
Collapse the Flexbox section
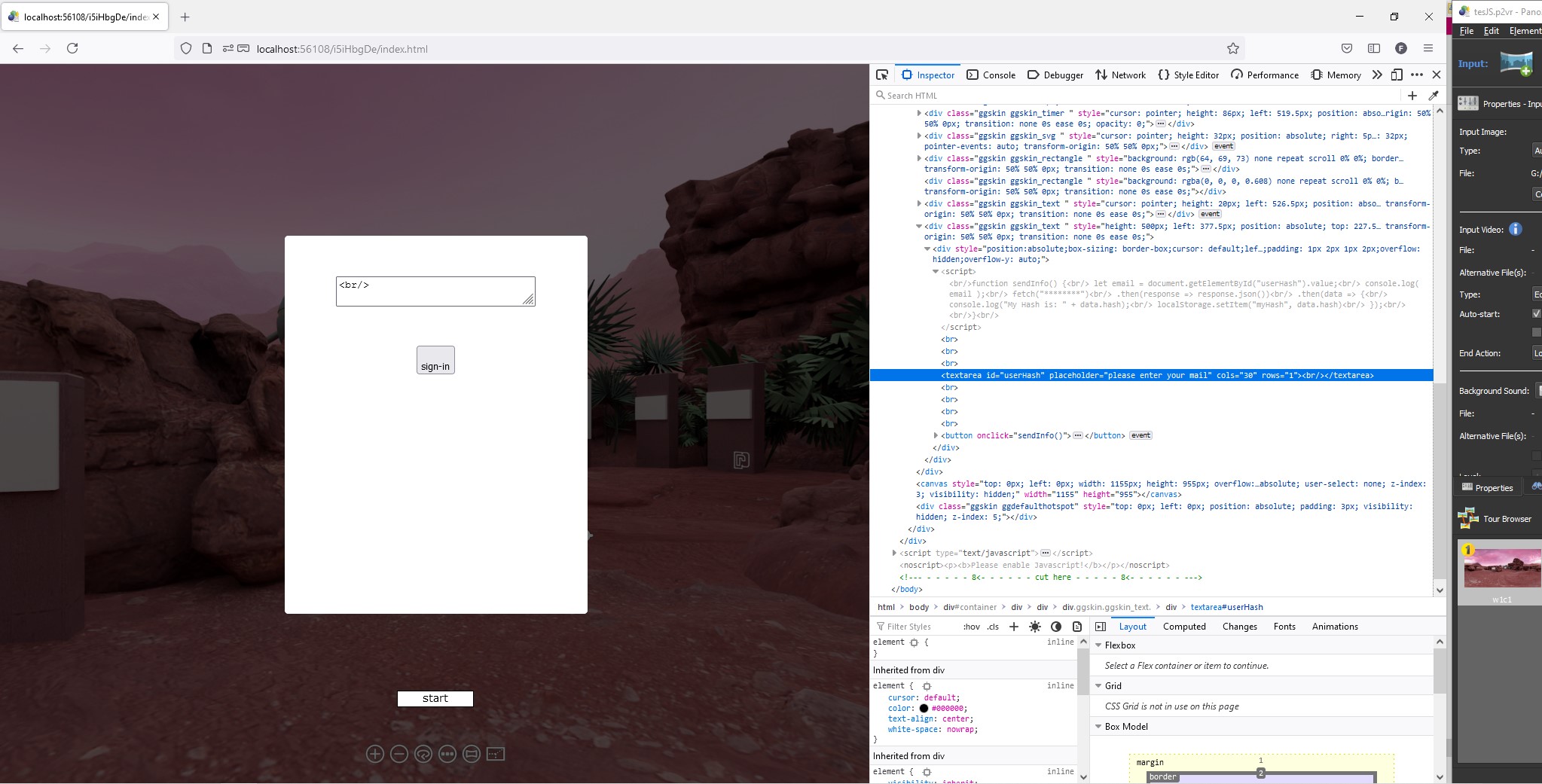point(1098,645)
